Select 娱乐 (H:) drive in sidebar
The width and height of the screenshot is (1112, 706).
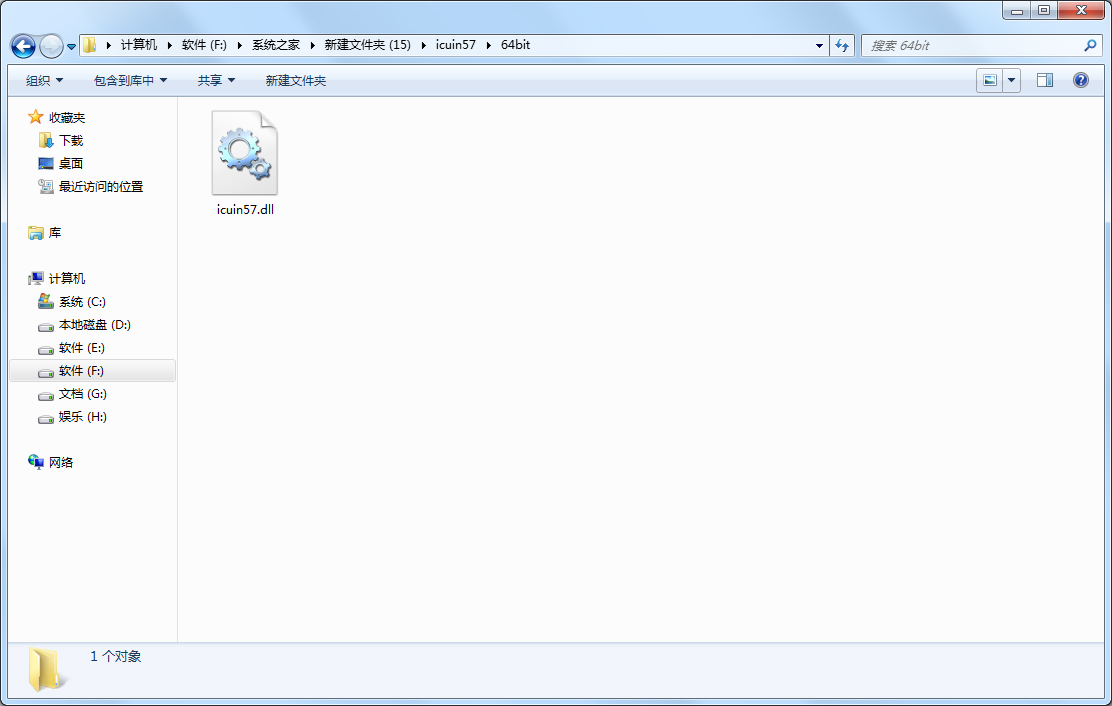(x=82, y=417)
